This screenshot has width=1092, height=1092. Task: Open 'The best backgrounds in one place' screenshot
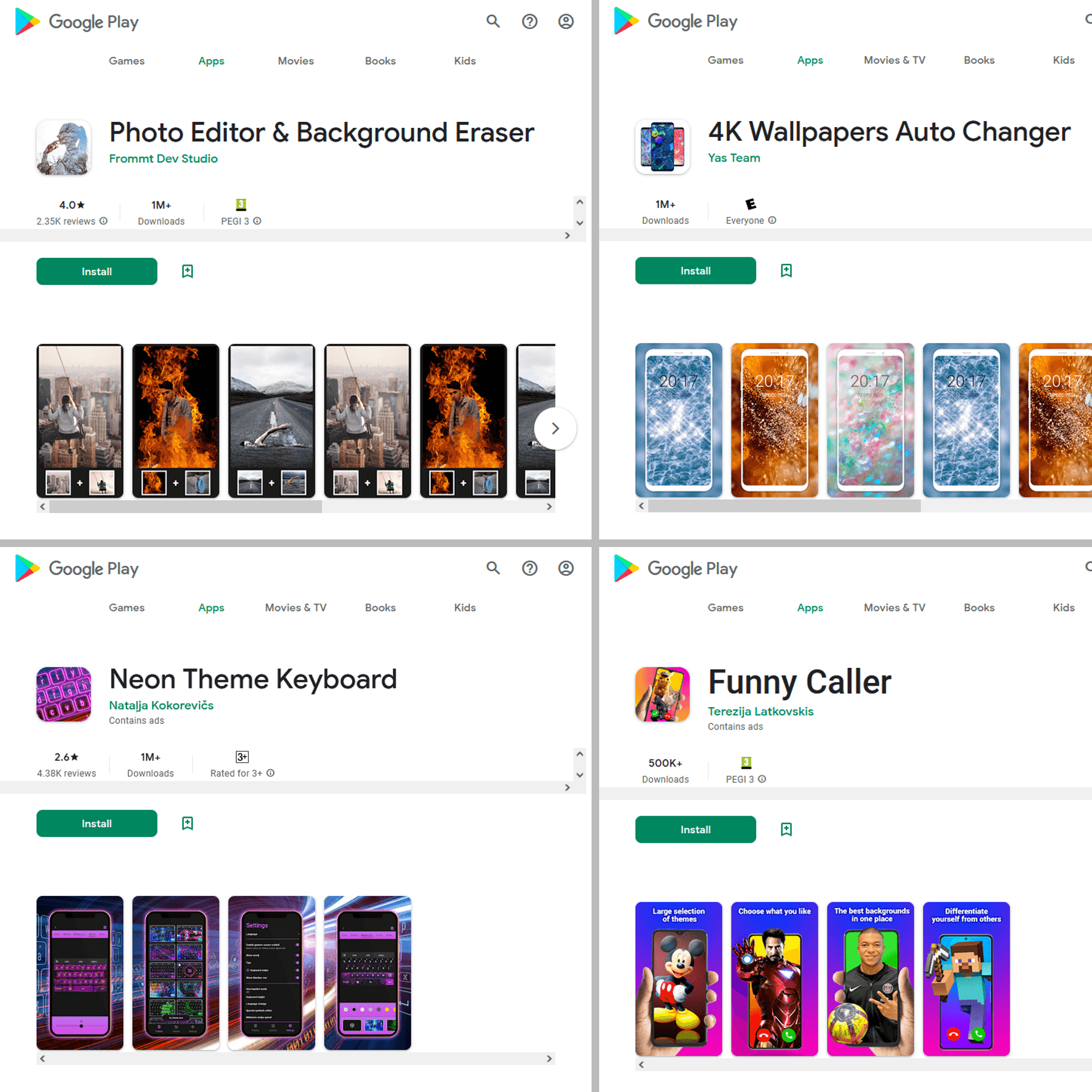[x=870, y=979]
